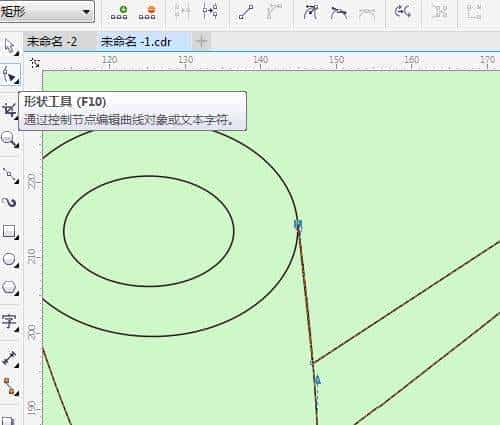500x425 pixels.
Task: Open a new document with plus tab
Action: point(201,42)
